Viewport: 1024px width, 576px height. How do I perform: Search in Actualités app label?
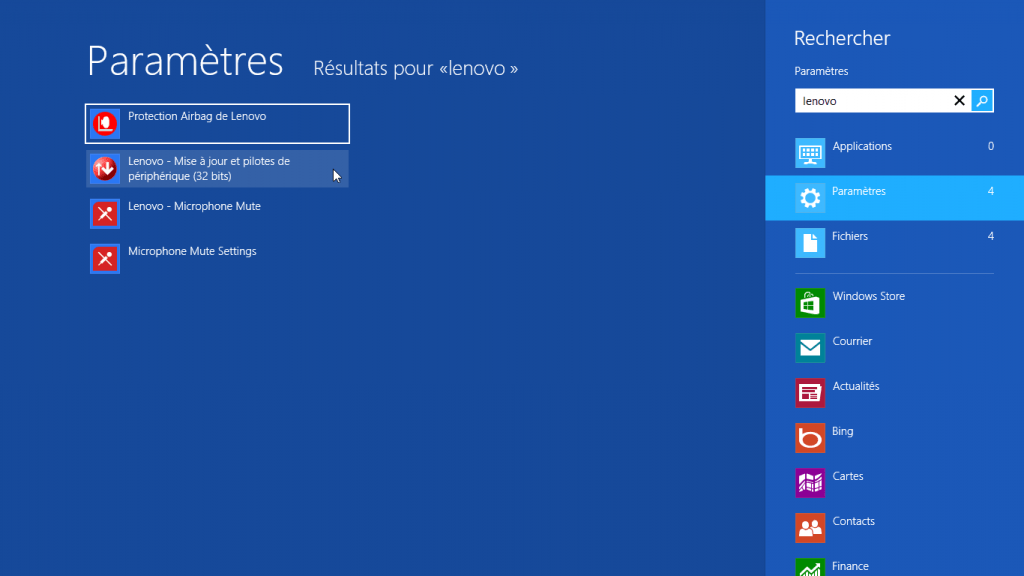pos(856,387)
